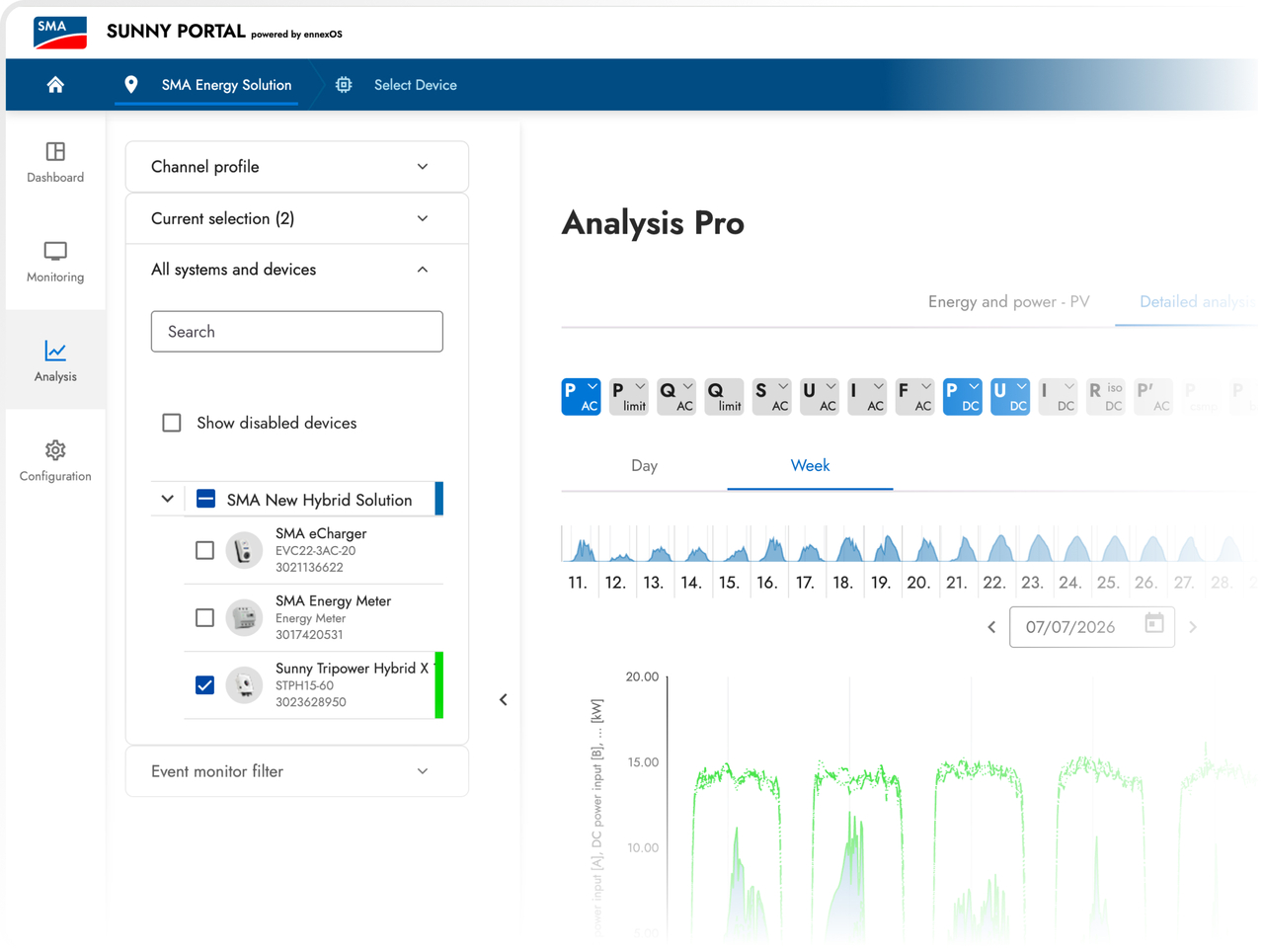Open the calendar date picker icon
This screenshot has height=952, width=1264.
[x=1154, y=624]
